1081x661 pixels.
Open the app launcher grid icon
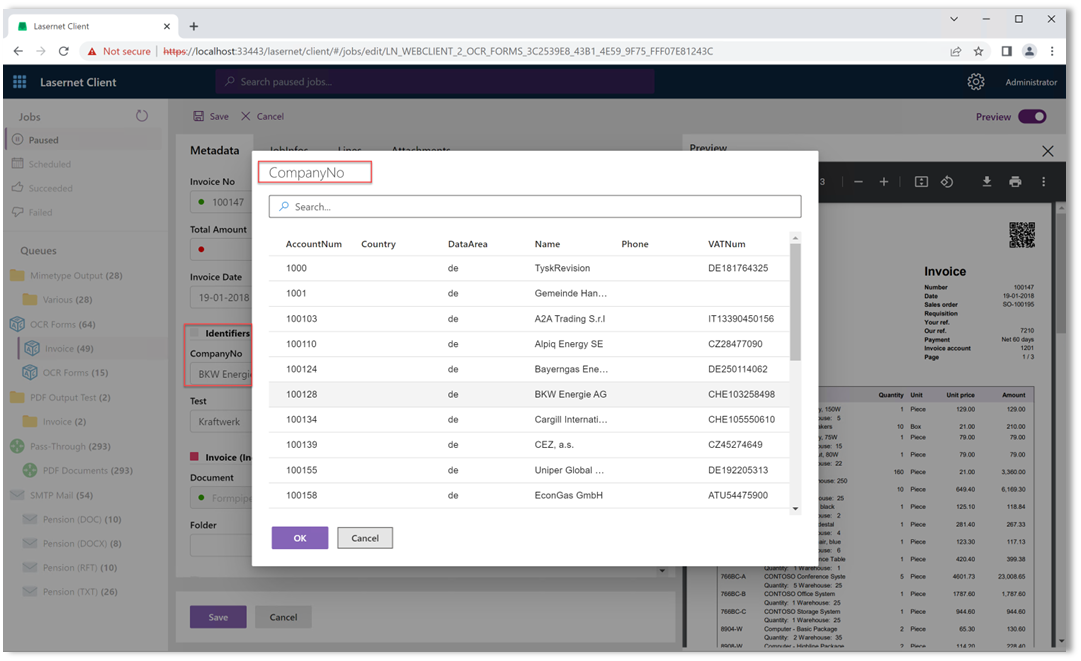[x=19, y=82]
